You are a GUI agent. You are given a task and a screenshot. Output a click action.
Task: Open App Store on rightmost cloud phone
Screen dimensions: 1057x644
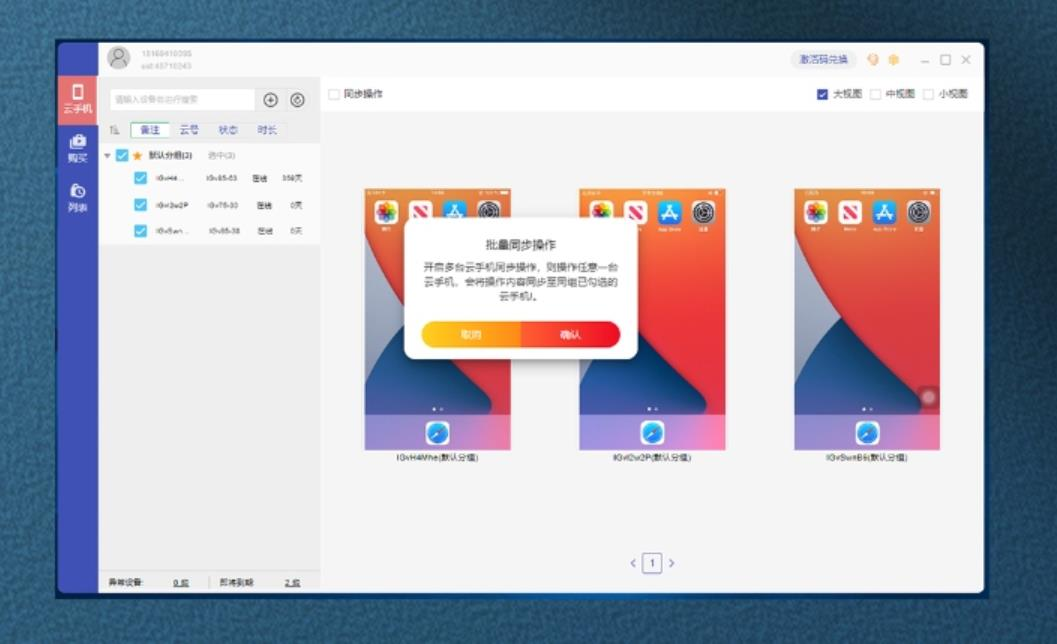click(884, 212)
